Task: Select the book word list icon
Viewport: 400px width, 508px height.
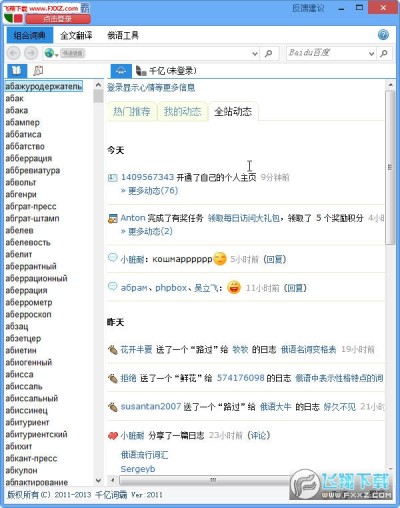Action: pos(17,70)
